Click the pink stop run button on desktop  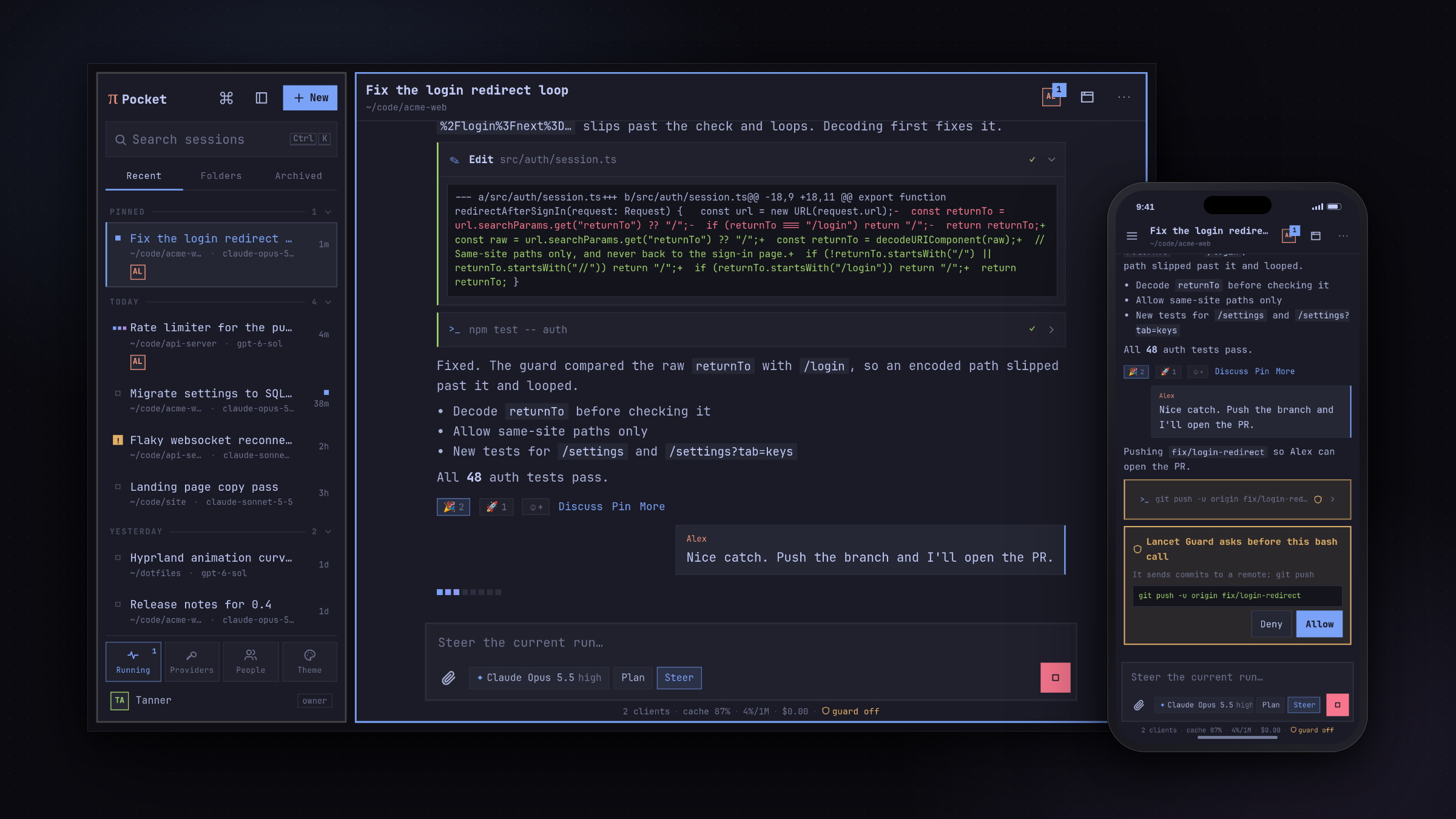click(x=1055, y=678)
